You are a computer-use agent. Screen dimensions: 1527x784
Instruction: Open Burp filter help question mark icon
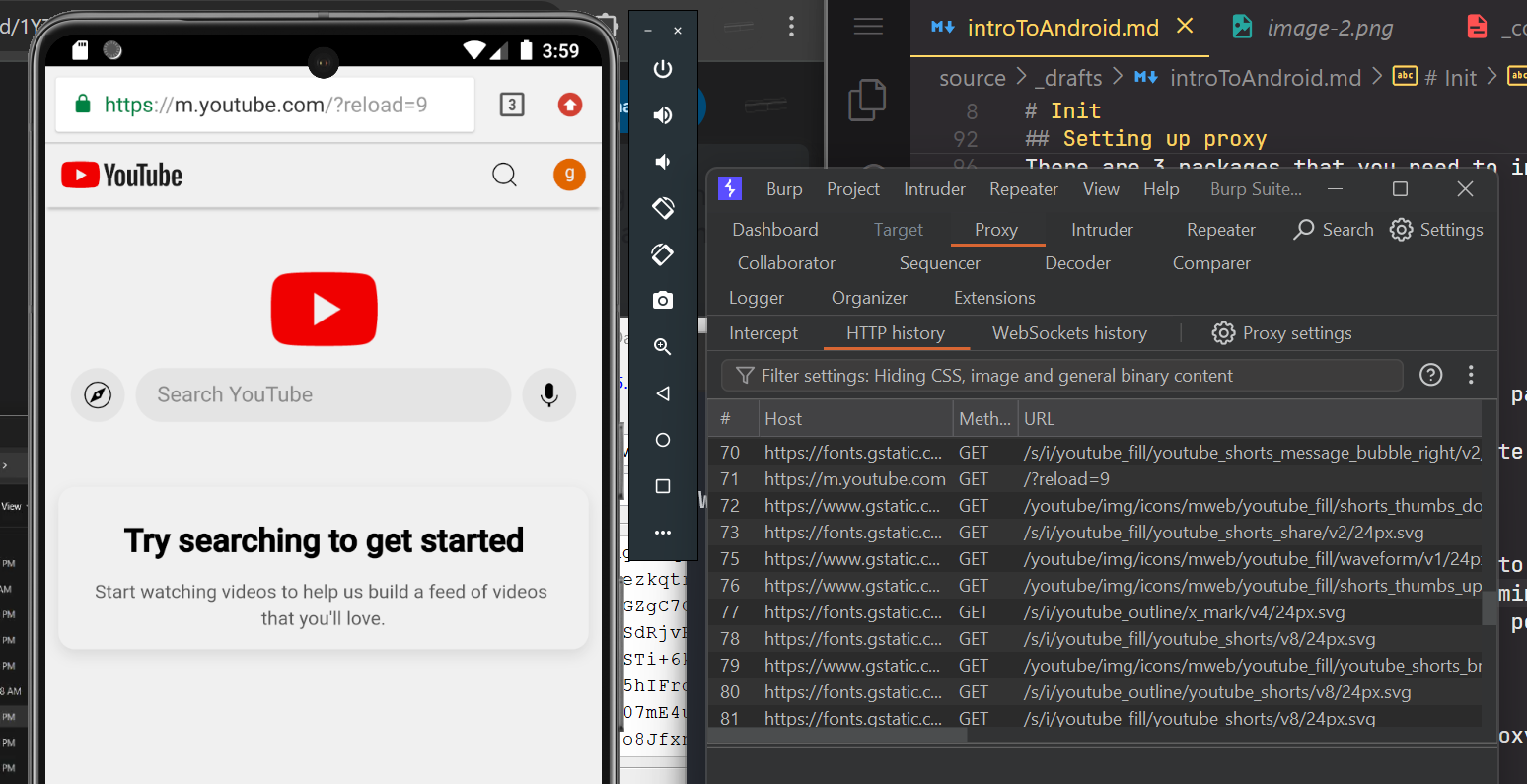click(1430, 375)
